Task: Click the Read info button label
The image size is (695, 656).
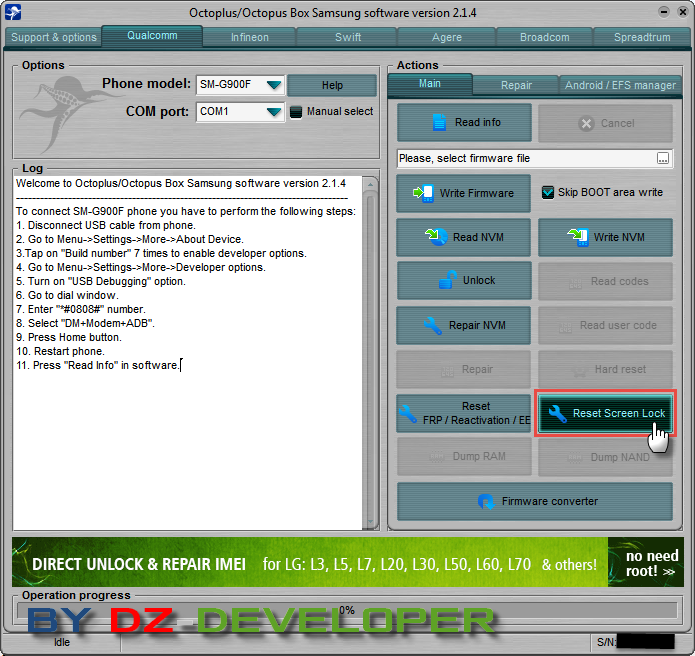Action: (477, 122)
